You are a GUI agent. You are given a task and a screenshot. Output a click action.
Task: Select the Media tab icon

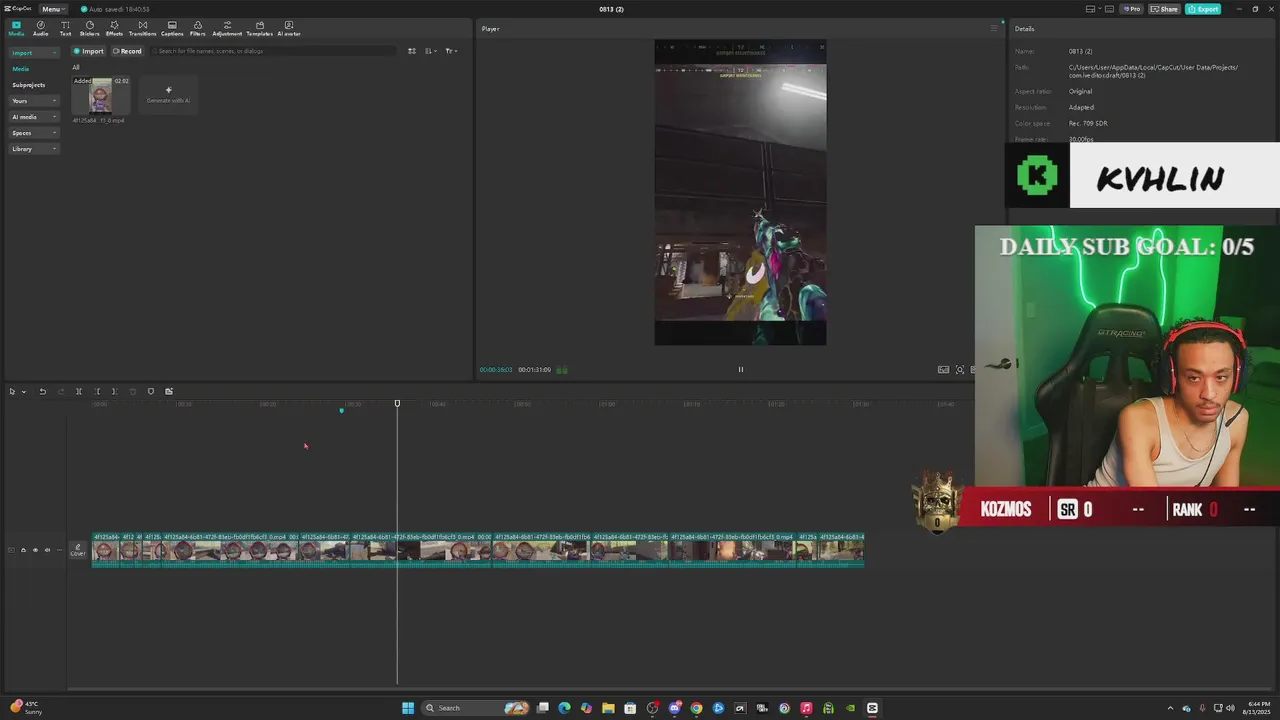coord(16,28)
